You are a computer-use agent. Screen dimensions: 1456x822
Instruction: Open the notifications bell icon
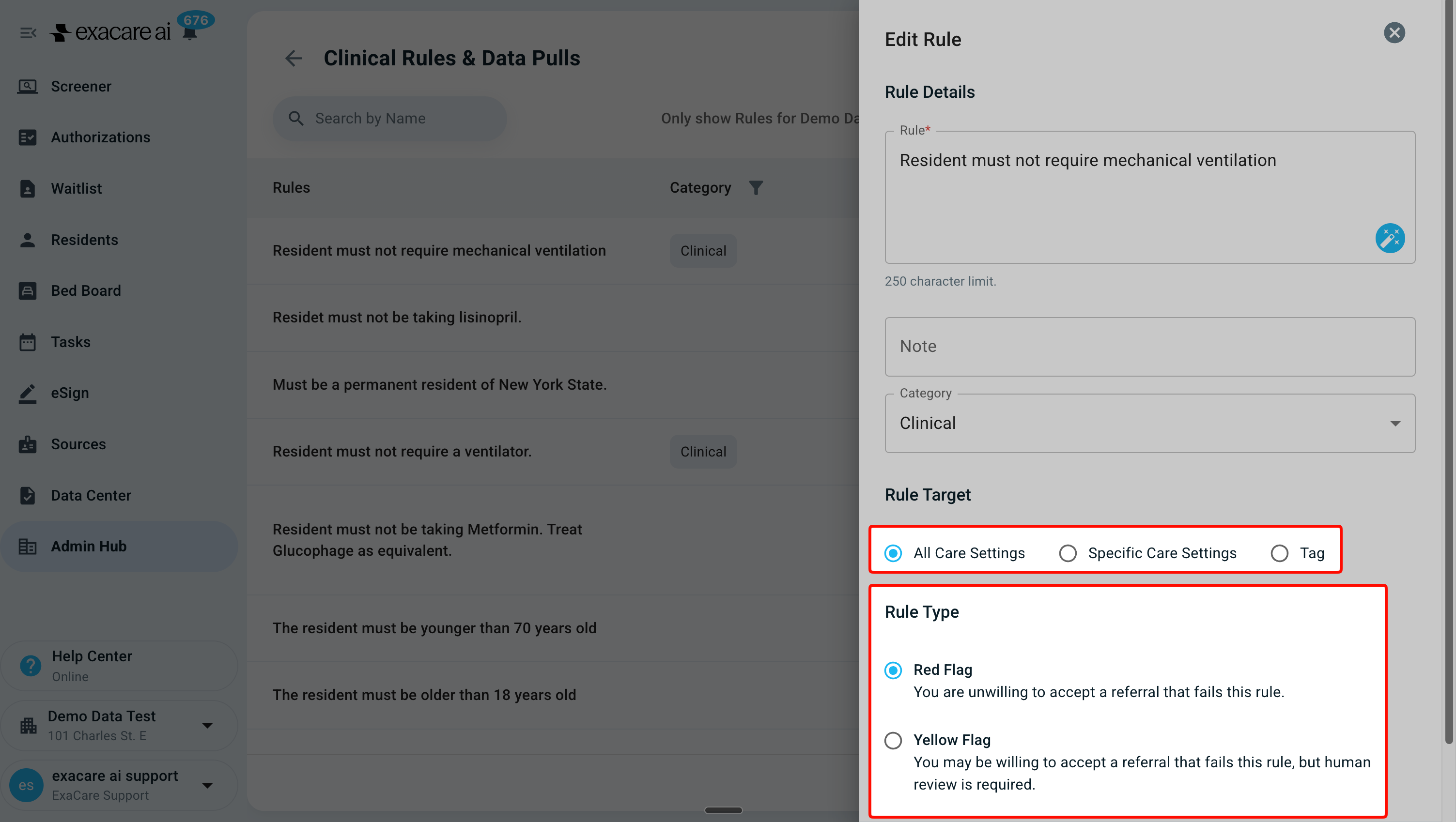point(190,33)
